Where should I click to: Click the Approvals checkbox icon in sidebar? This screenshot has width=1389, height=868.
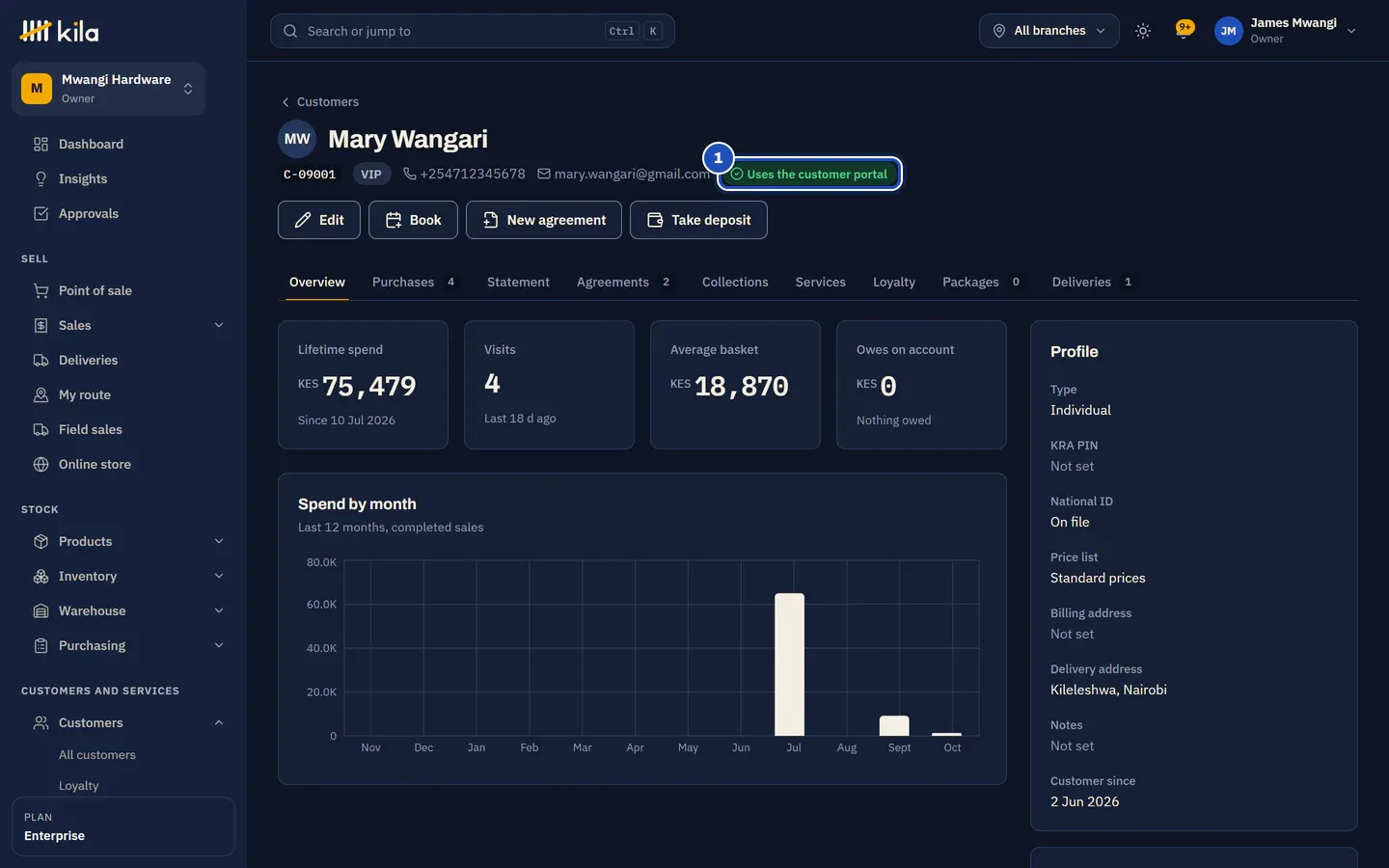41,213
